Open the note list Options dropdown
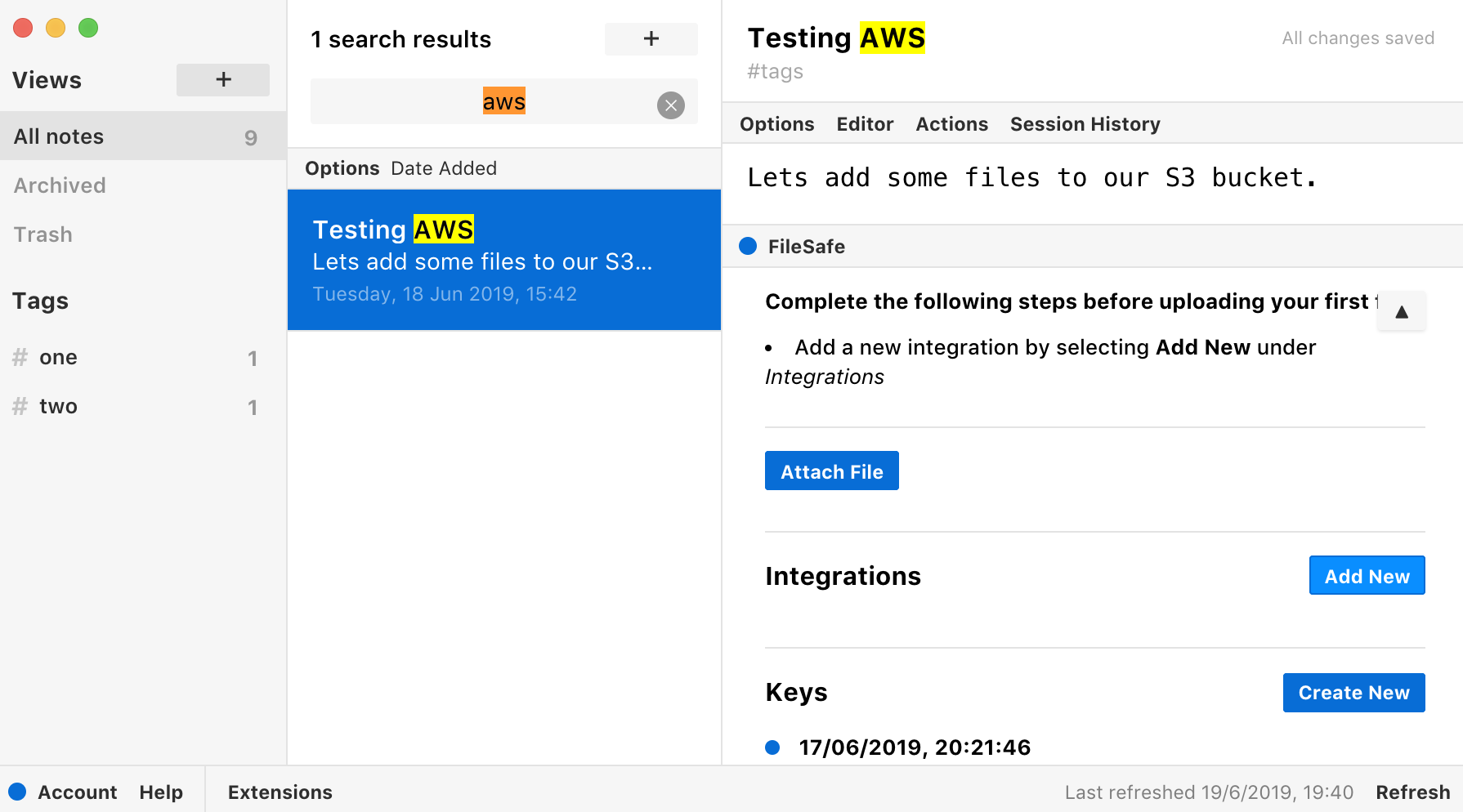Image resolution: width=1463 pixels, height=812 pixels. [342, 168]
